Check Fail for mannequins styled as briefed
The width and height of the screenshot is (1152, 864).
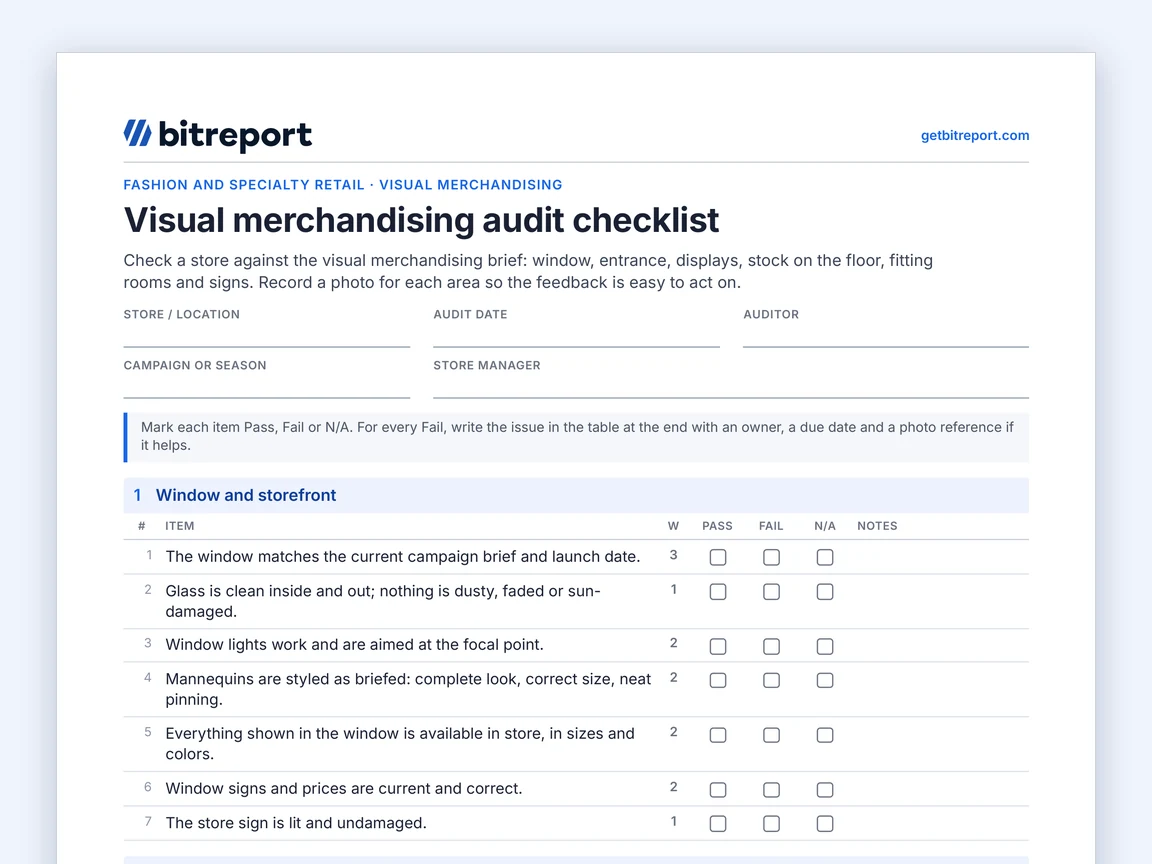[771, 680]
